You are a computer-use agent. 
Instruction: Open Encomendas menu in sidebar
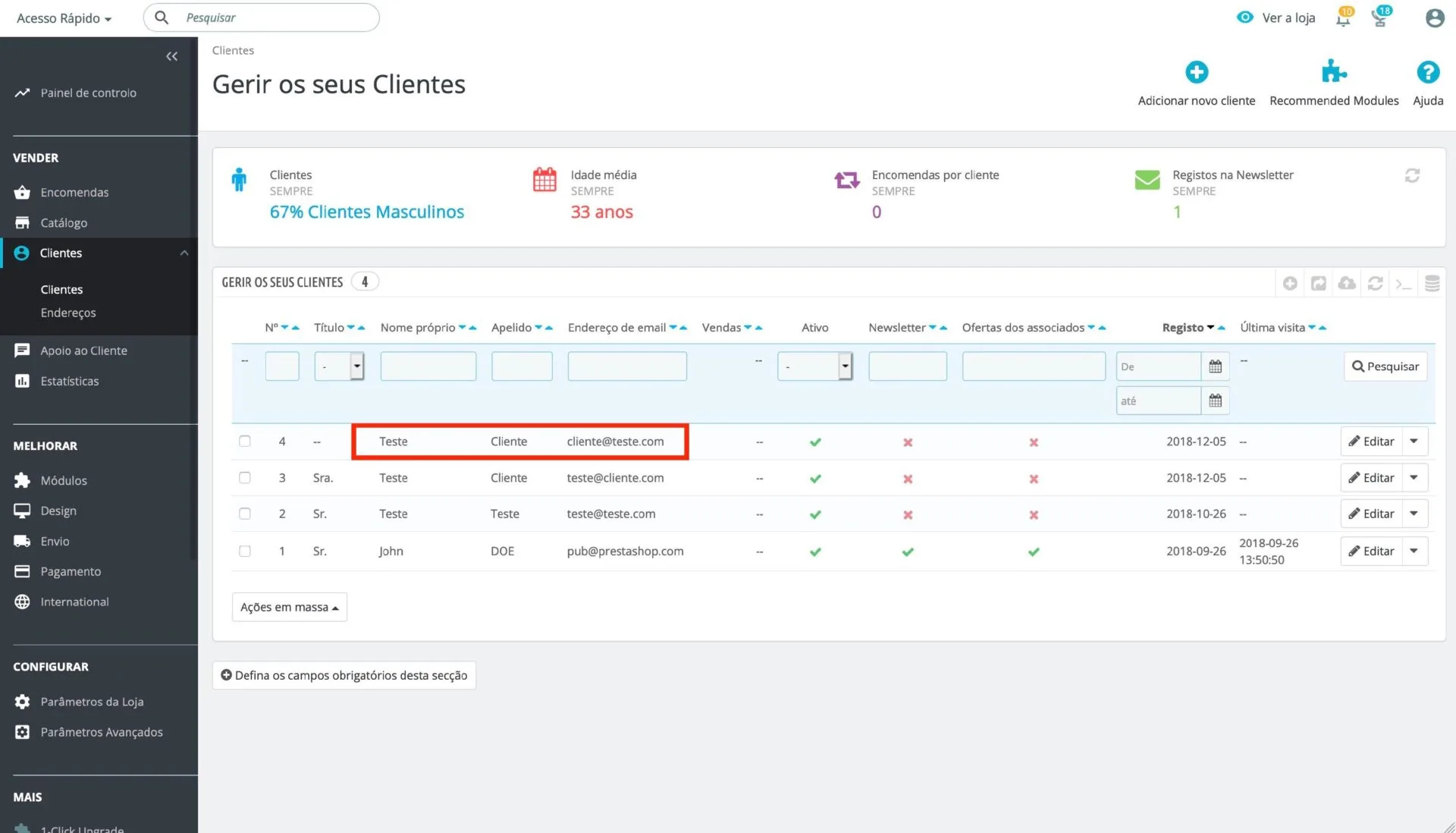(74, 193)
